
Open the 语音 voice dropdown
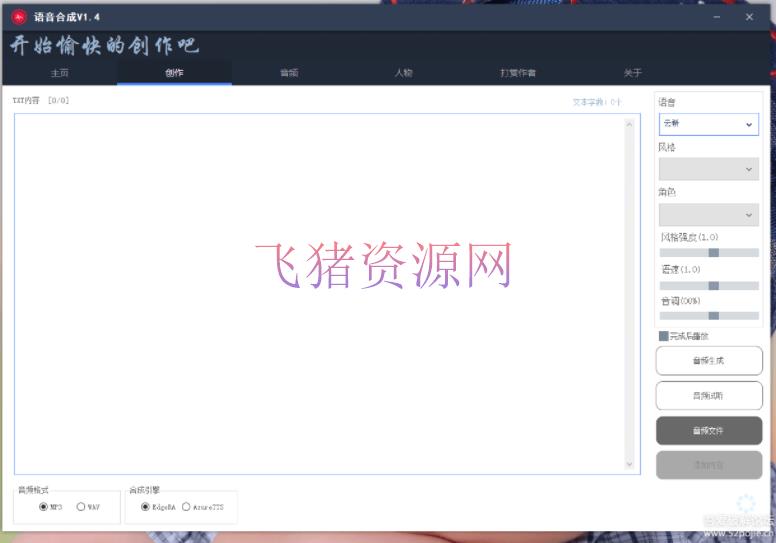point(709,124)
